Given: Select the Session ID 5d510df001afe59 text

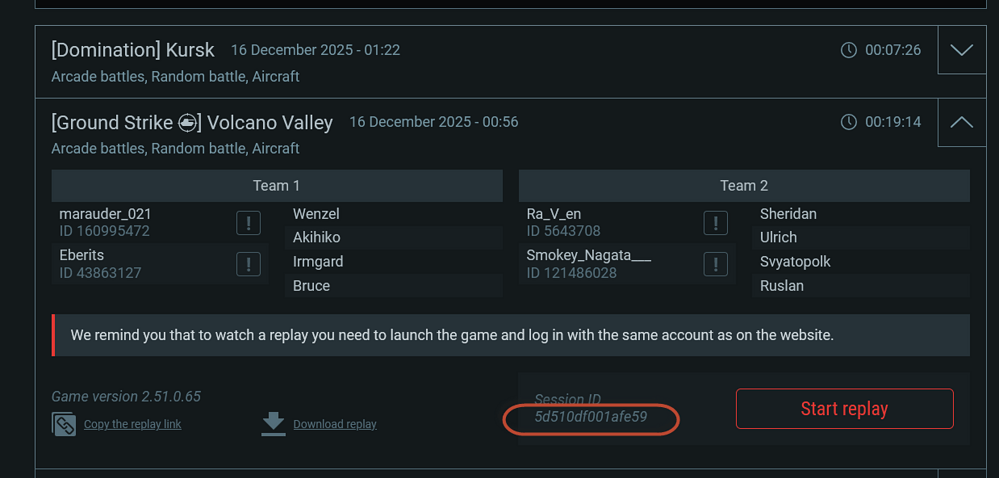Looking at the screenshot, I should 590,417.
